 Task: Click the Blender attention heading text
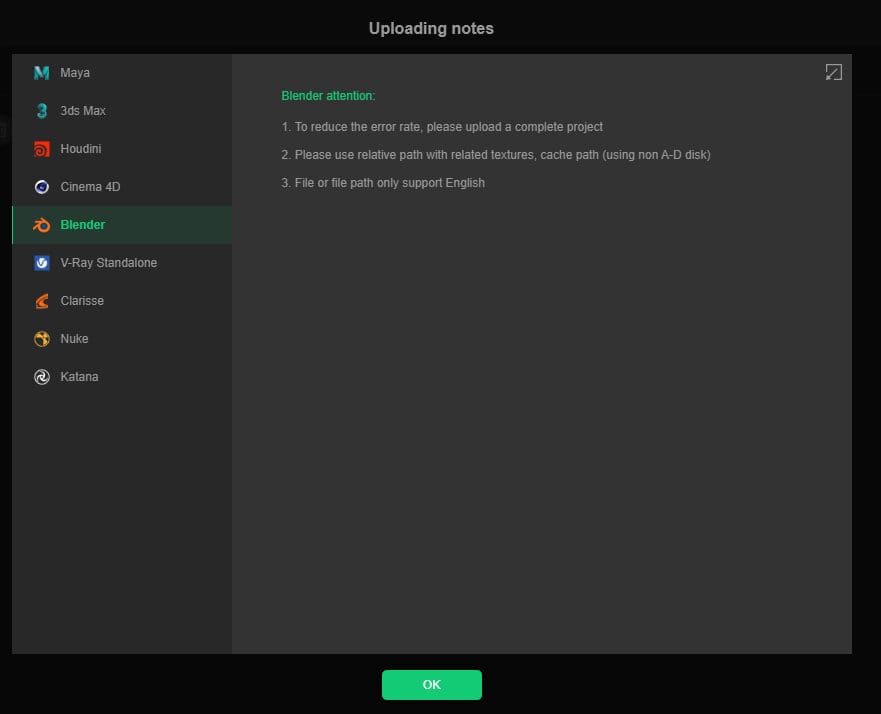(327, 95)
